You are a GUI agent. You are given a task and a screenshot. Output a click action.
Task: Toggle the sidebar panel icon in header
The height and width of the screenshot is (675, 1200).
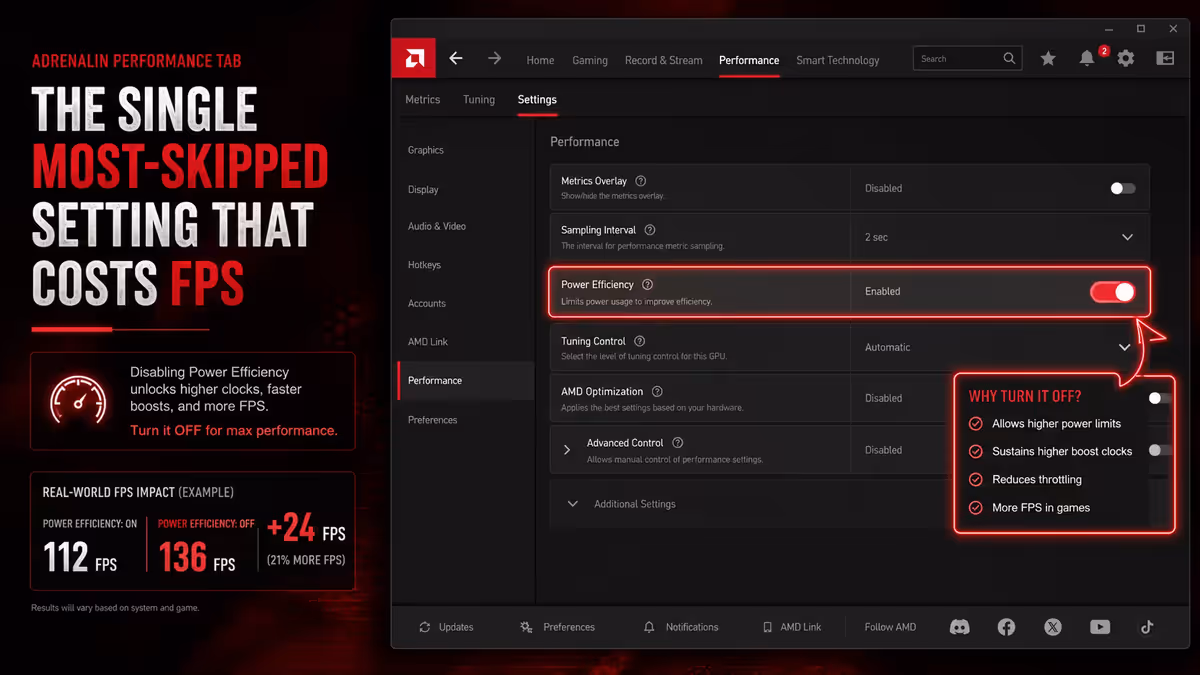coord(1165,59)
